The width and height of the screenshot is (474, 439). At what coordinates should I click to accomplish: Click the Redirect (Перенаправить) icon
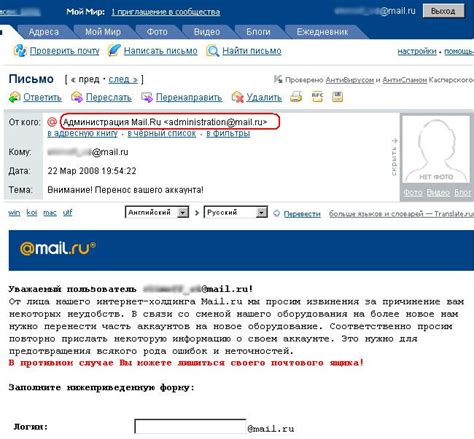tap(147, 97)
